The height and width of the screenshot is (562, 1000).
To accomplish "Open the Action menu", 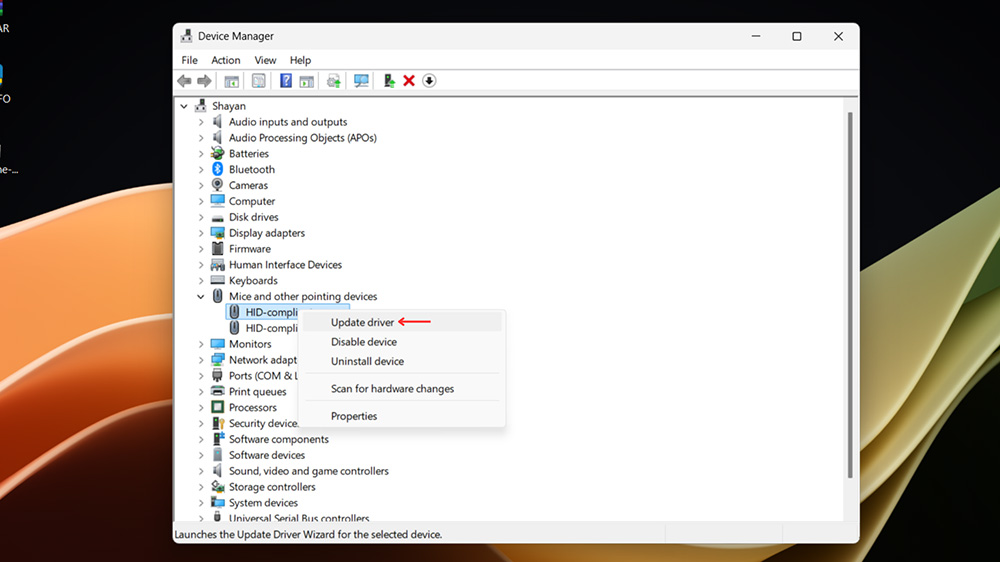I will (x=226, y=60).
